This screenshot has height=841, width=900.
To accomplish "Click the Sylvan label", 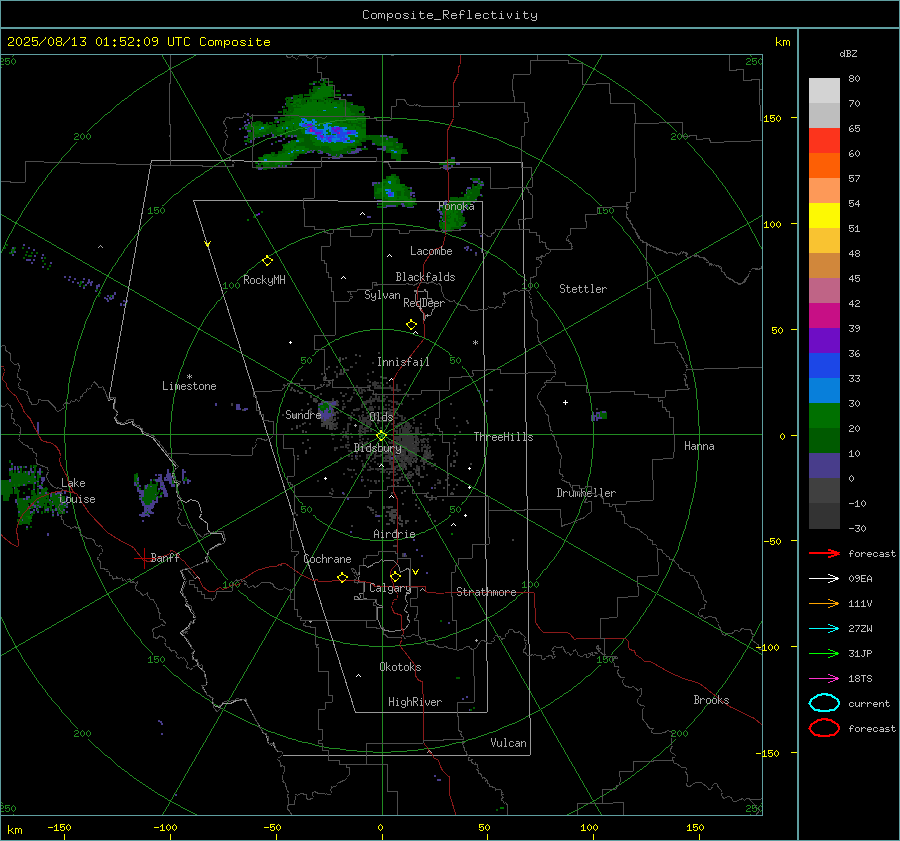I will pos(382,295).
